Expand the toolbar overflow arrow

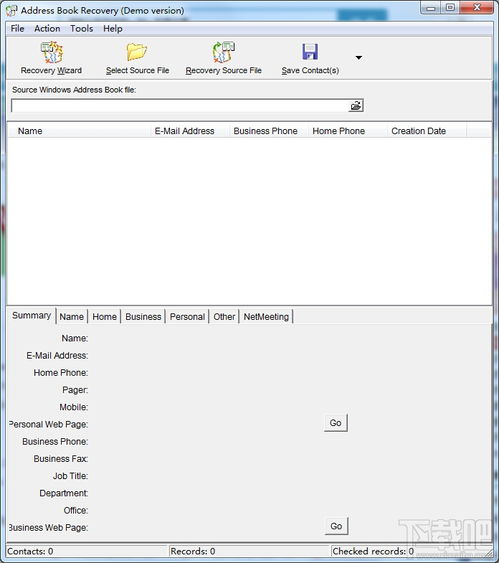click(x=358, y=57)
